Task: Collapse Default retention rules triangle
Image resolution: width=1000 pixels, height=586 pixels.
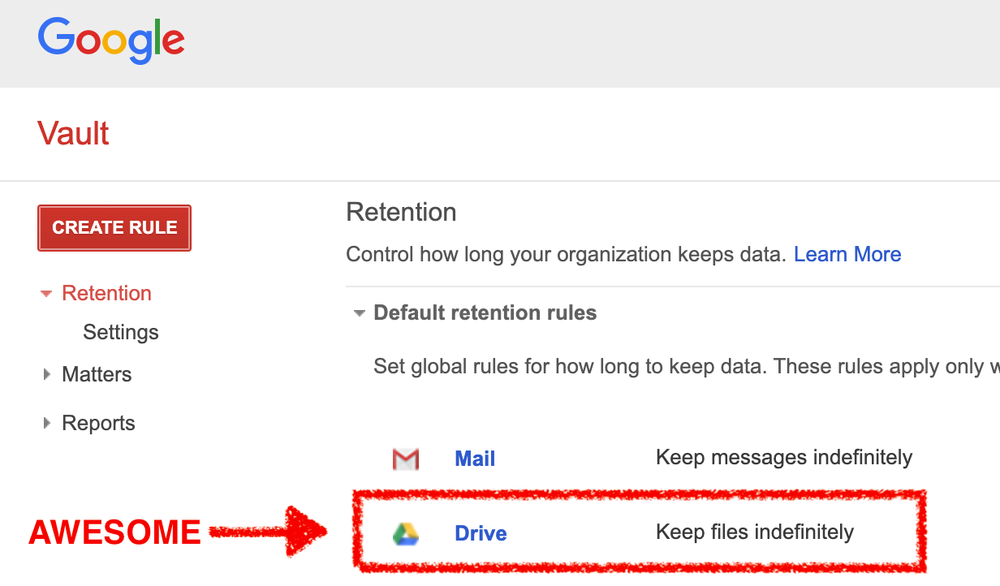Action: tap(359, 313)
